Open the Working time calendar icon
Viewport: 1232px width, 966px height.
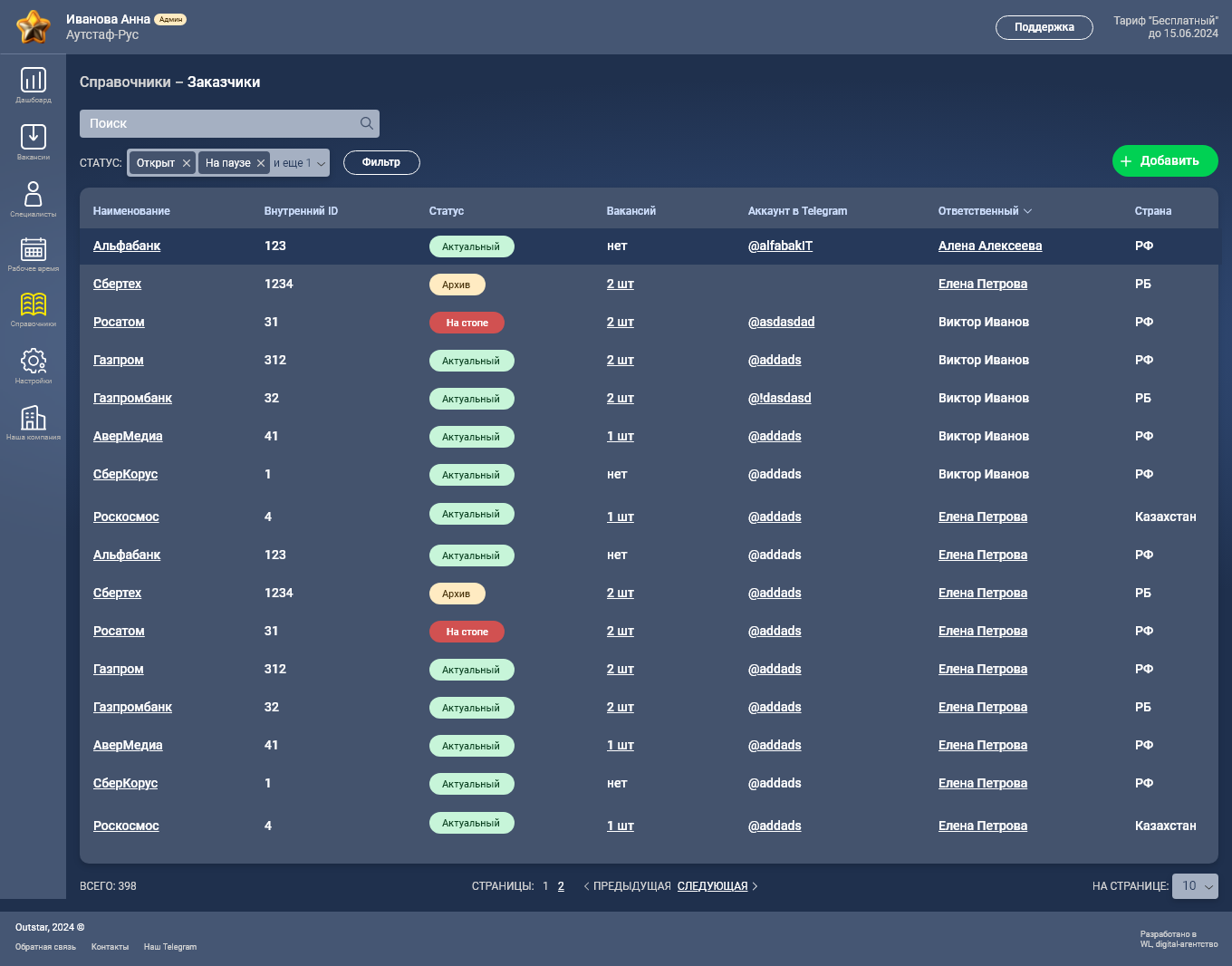click(x=34, y=249)
